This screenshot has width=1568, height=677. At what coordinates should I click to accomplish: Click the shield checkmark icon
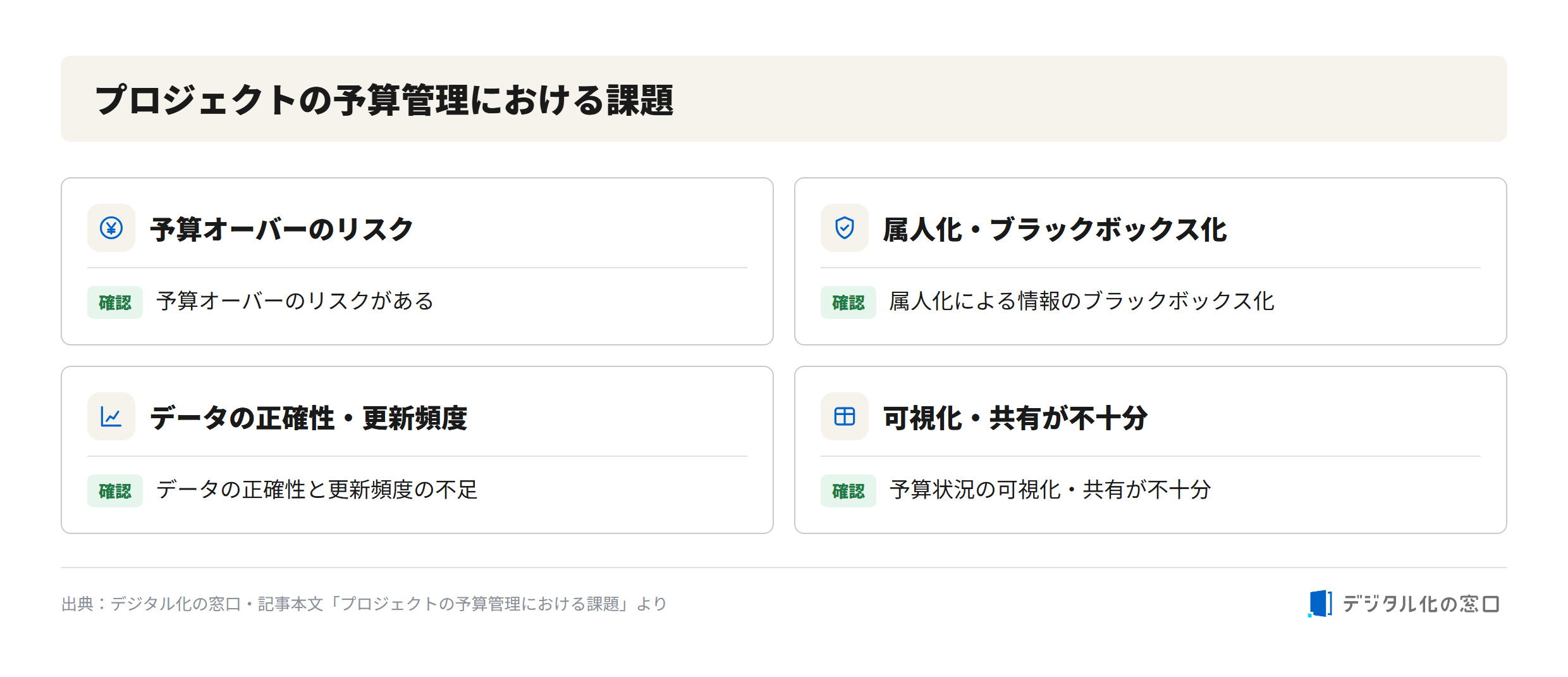[845, 228]
